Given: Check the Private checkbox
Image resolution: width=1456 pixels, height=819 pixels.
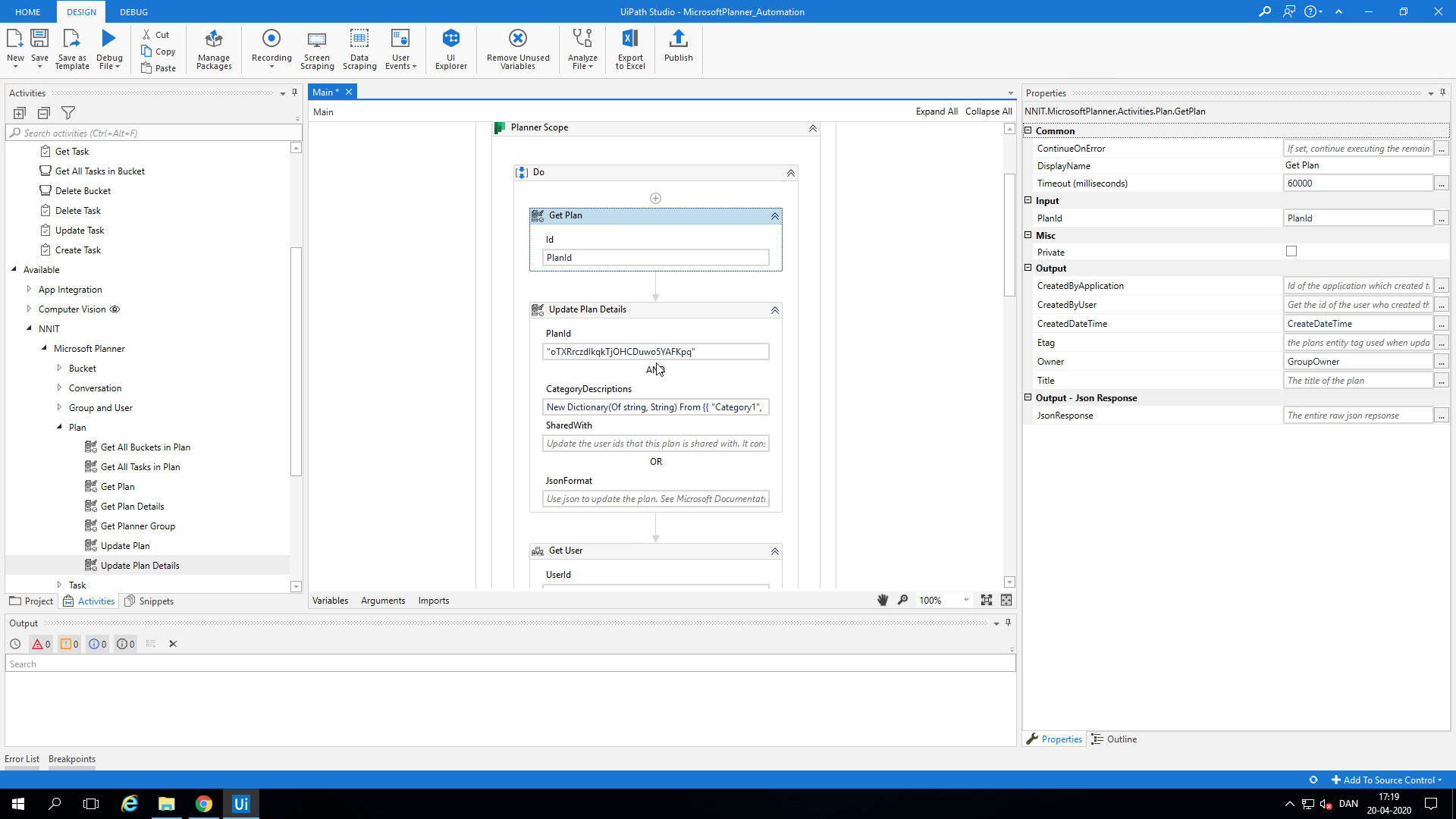Looking at the screenshot, I should click(1291, 251).
